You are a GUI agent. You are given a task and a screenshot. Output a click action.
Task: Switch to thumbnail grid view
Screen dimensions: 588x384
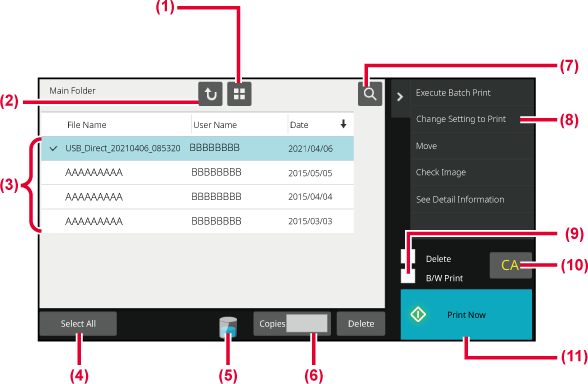[239, 94]
